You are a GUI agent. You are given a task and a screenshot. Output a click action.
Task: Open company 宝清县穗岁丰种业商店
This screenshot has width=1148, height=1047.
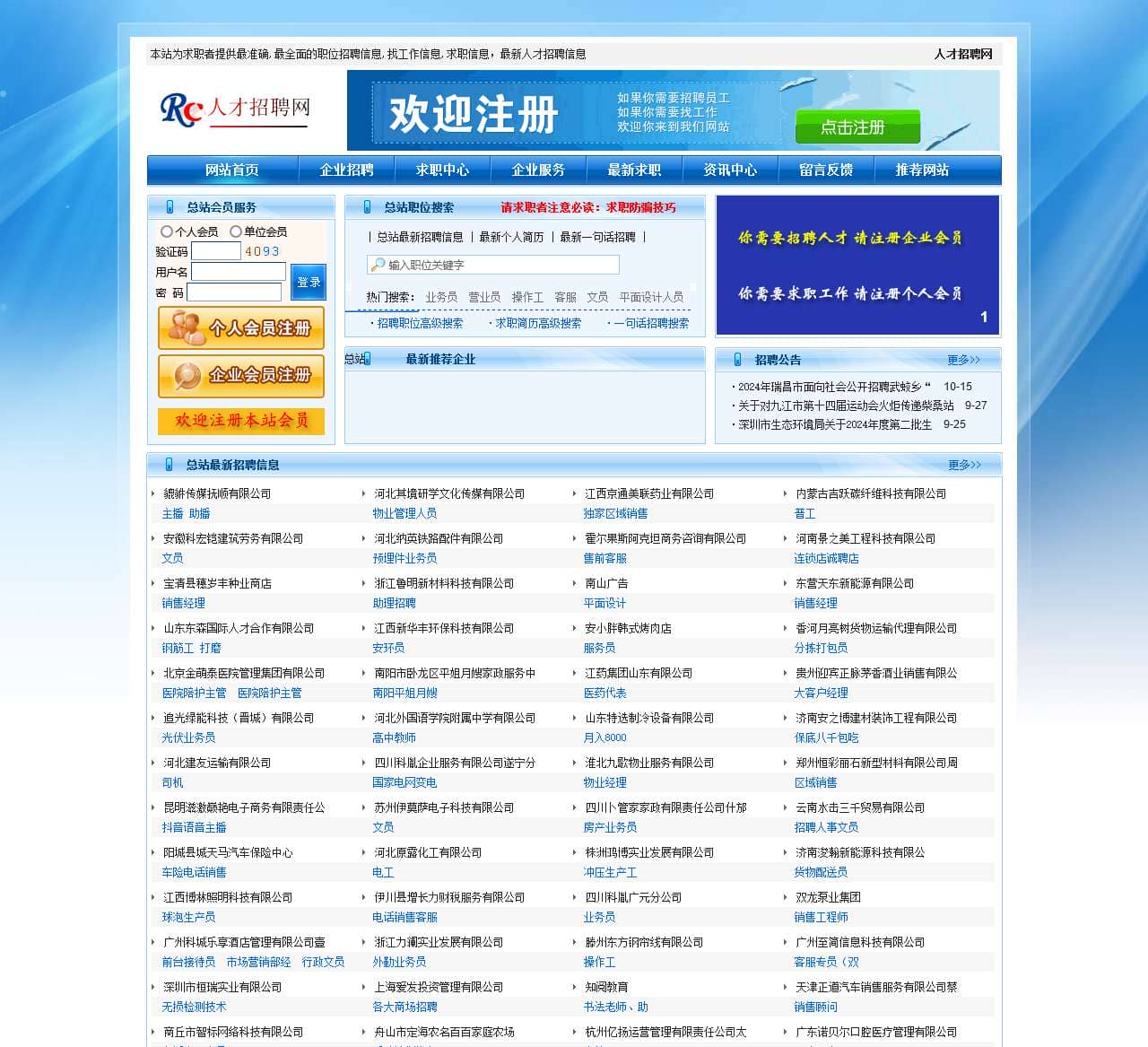[x=217, y=583]
